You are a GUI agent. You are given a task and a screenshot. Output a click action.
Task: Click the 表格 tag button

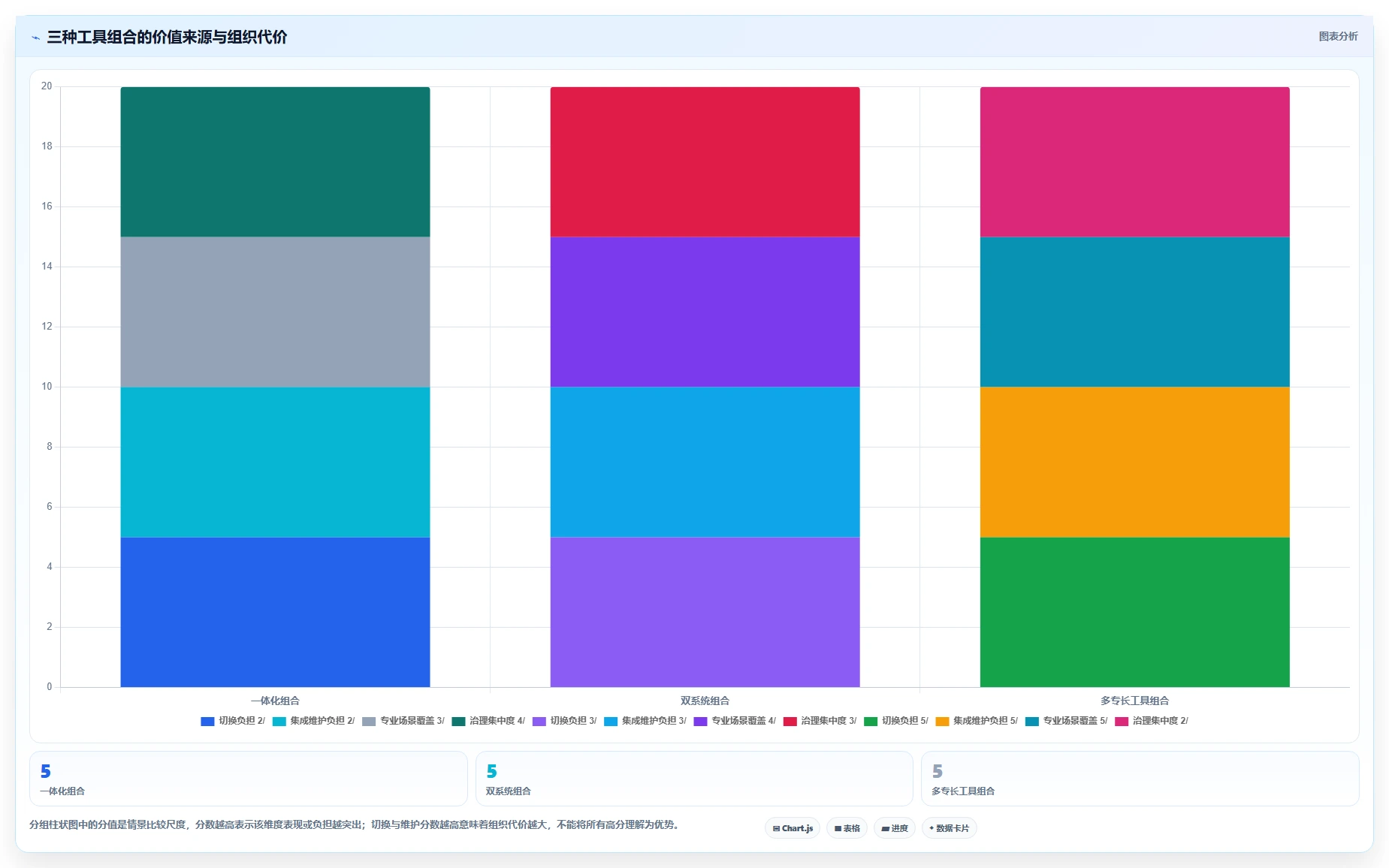pos(847,828)
